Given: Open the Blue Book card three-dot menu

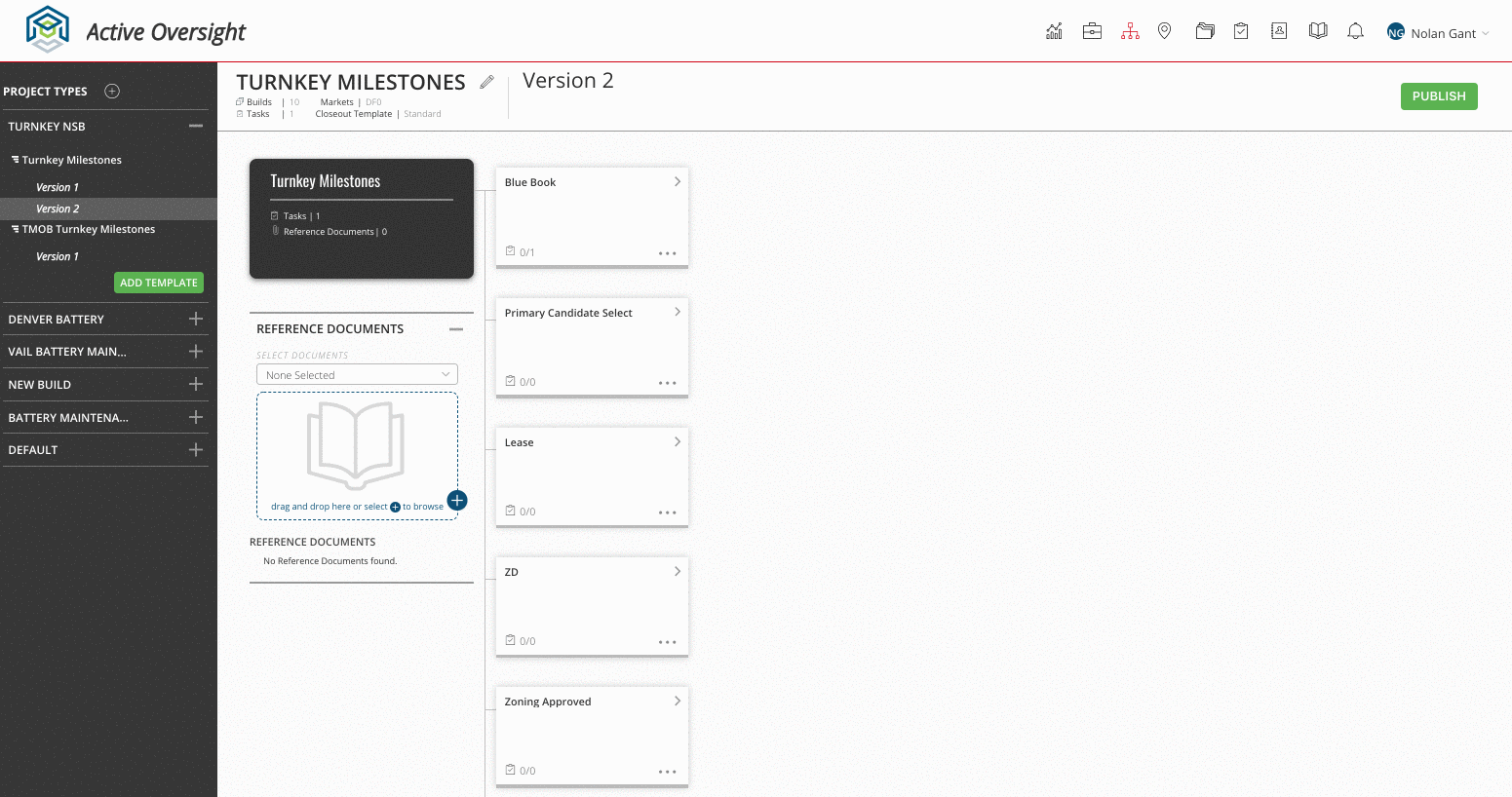Looking at the screenshot, I should pos(667,253).
